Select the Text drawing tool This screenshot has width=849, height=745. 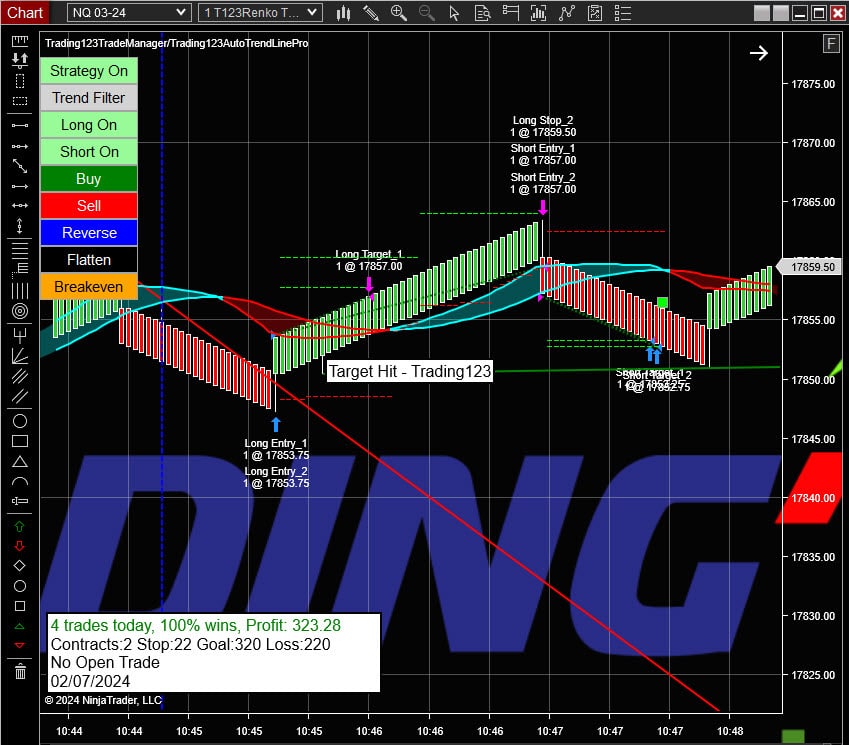[20, 501]
